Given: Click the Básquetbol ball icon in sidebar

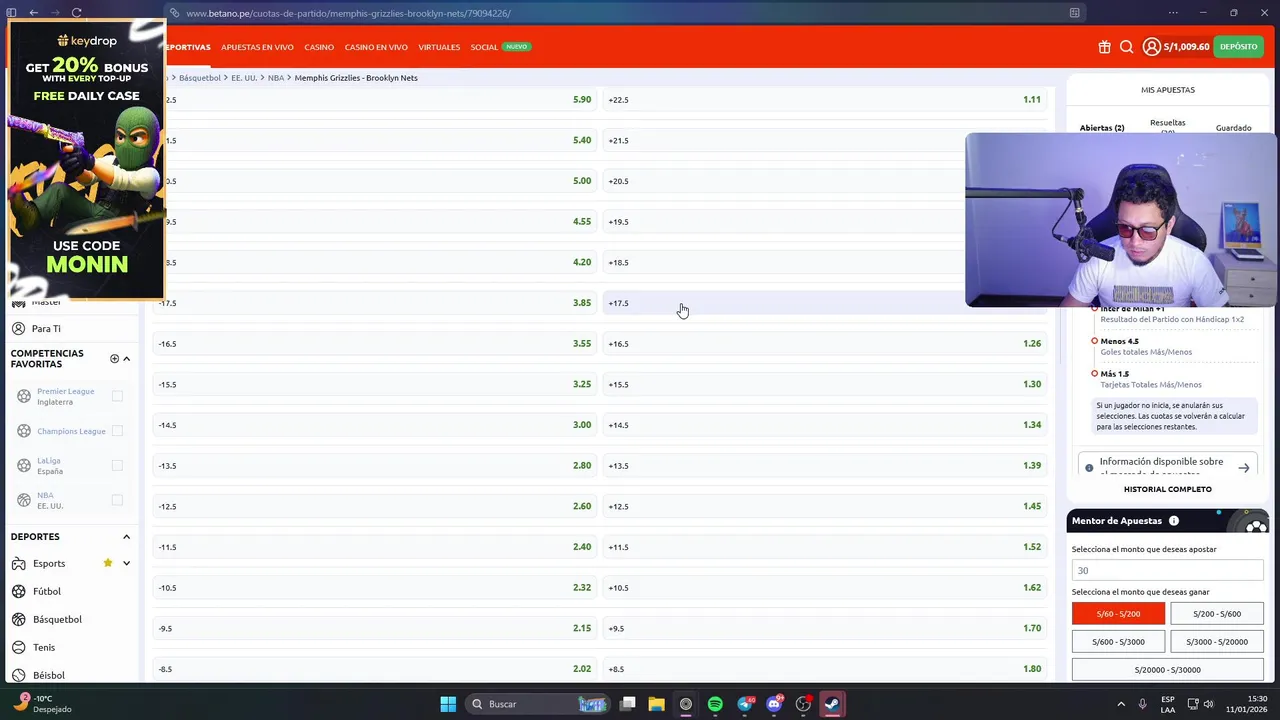Looking at the screenshot, I should coord(18,619).
